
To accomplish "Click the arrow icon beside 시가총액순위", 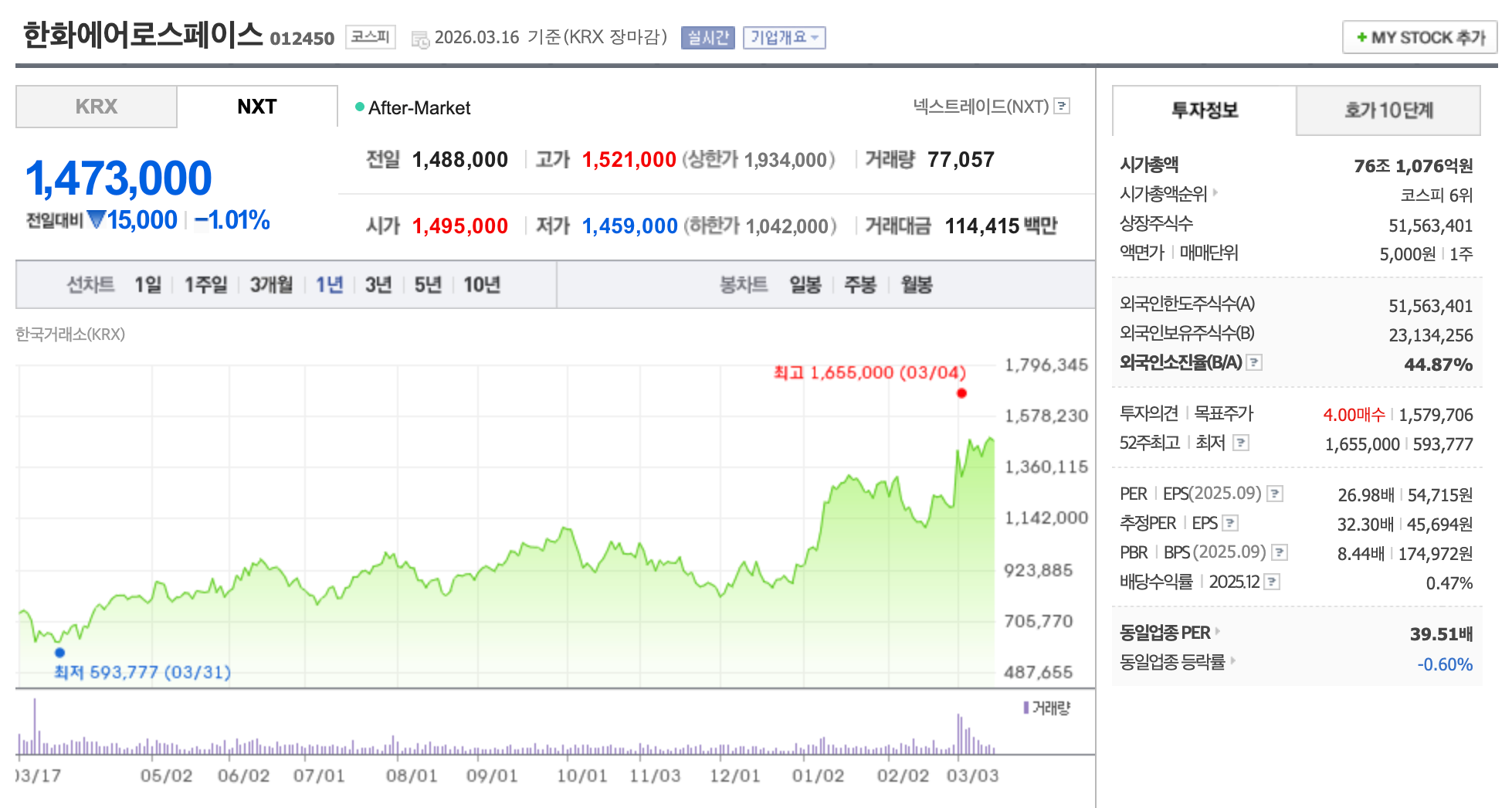I will click(x=1215, y=192).
